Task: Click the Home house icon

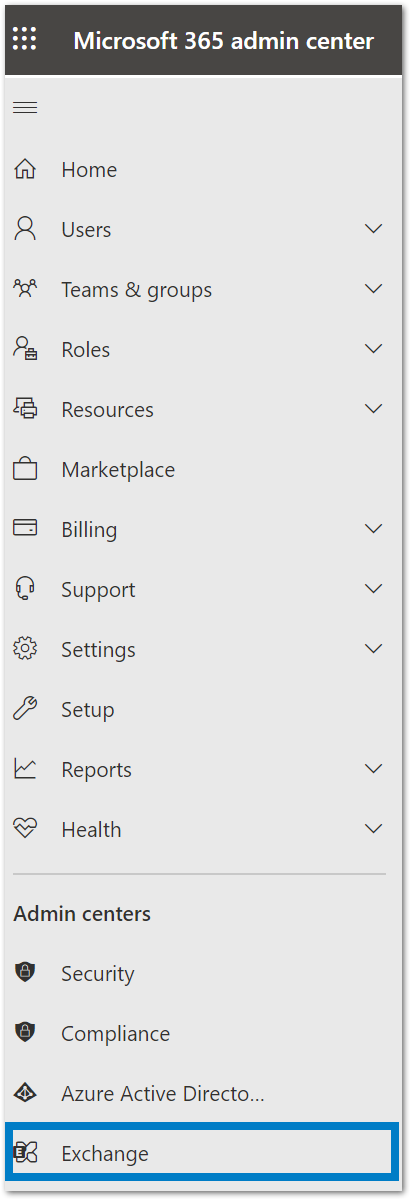Action: (25, 170)
